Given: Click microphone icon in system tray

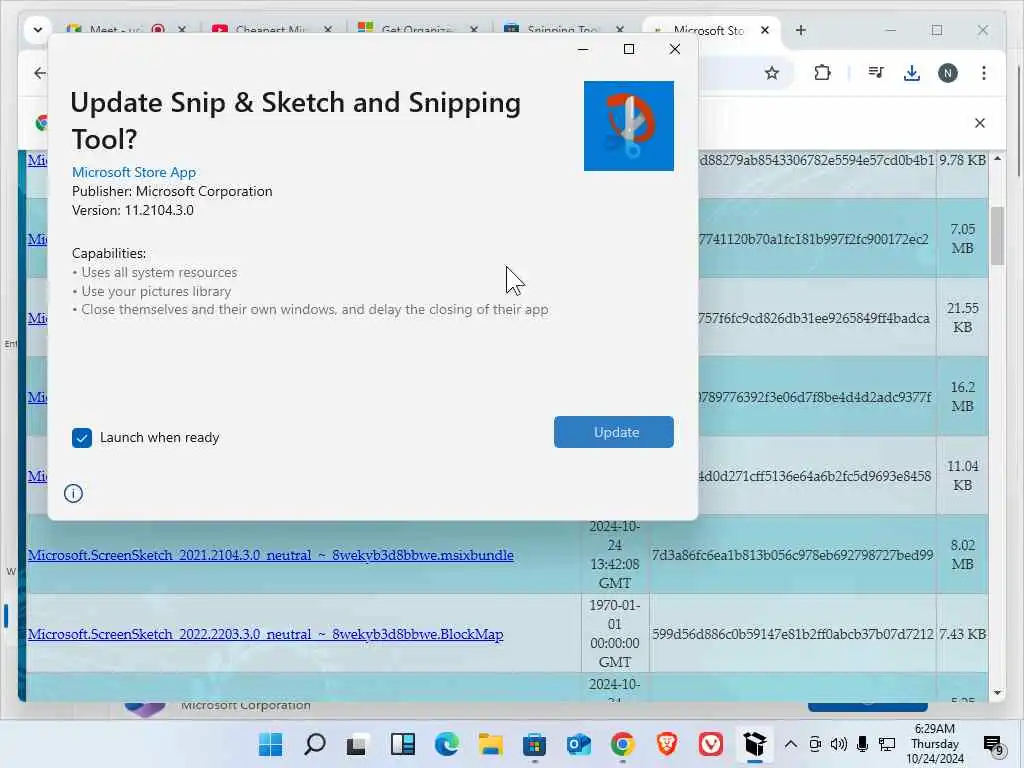Looking at the screenshot, I should tap(862, 744).
